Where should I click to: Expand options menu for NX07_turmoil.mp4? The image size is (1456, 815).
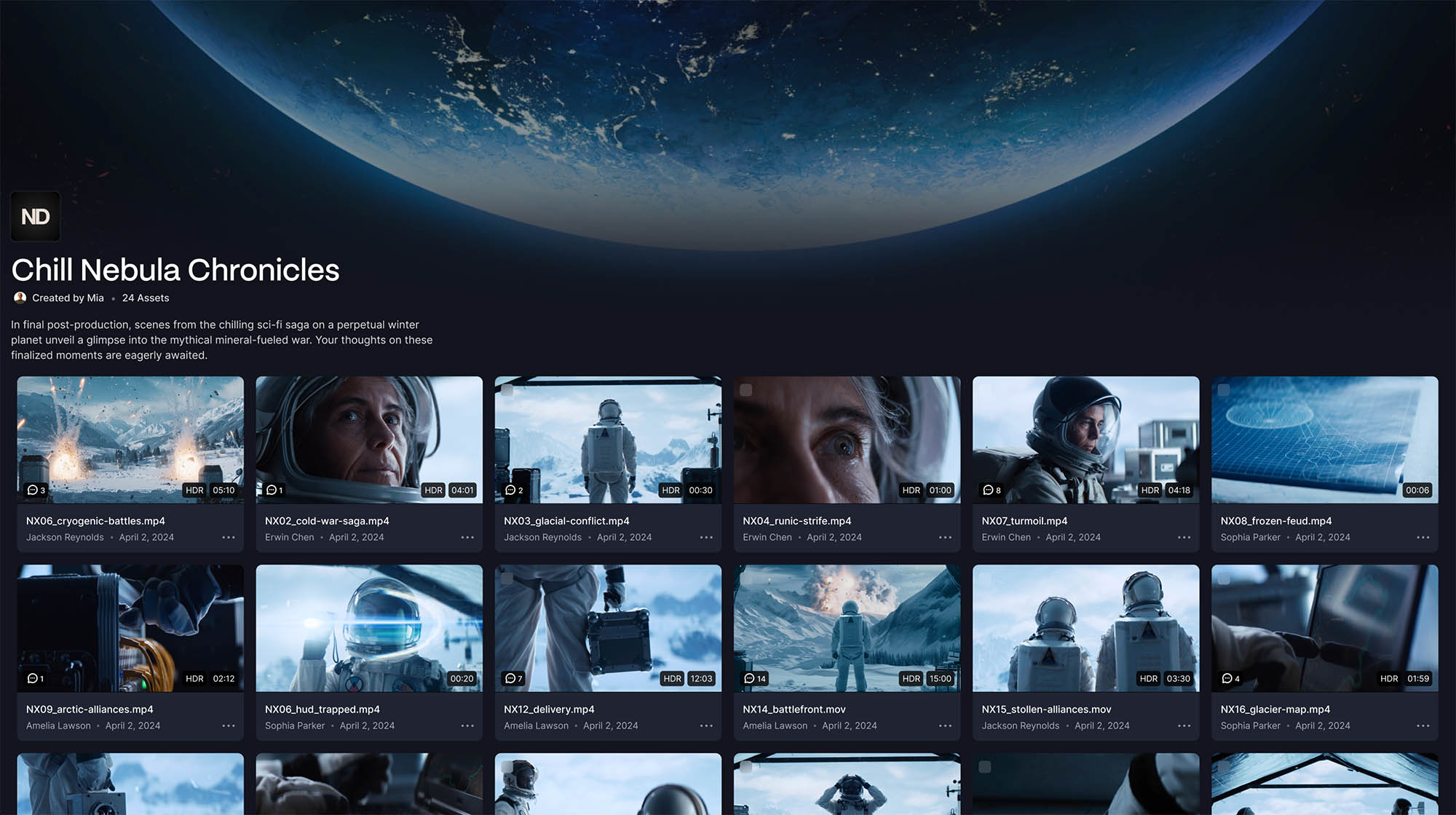pyautogui.click(x=1184, y=538)
